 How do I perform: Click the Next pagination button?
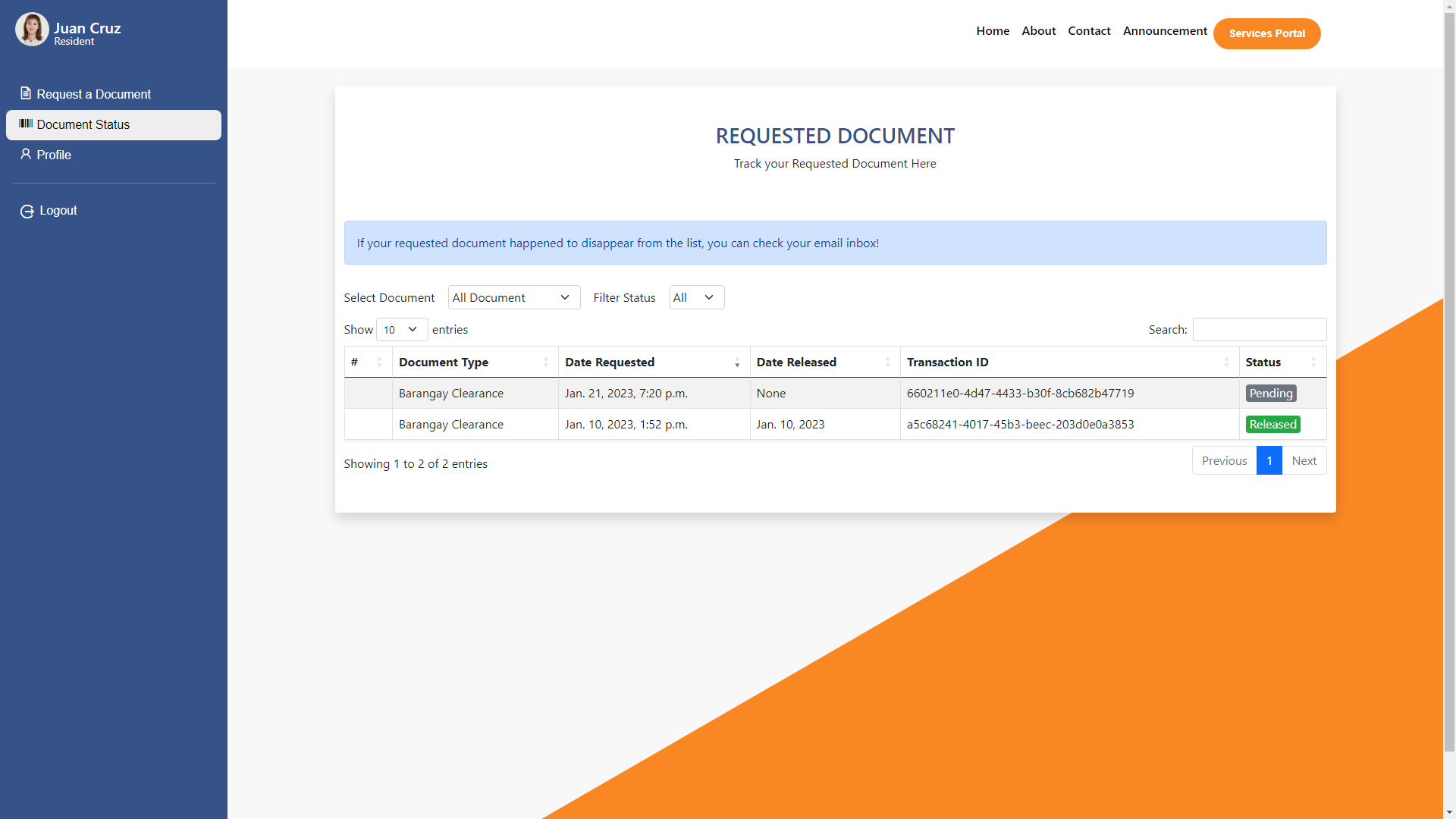point(1304,460)
